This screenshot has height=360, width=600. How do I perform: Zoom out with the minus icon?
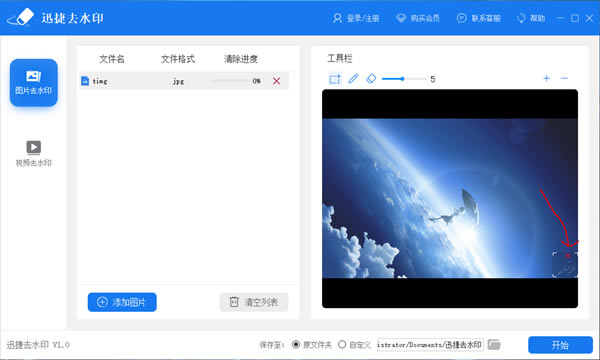coord(564,78)
